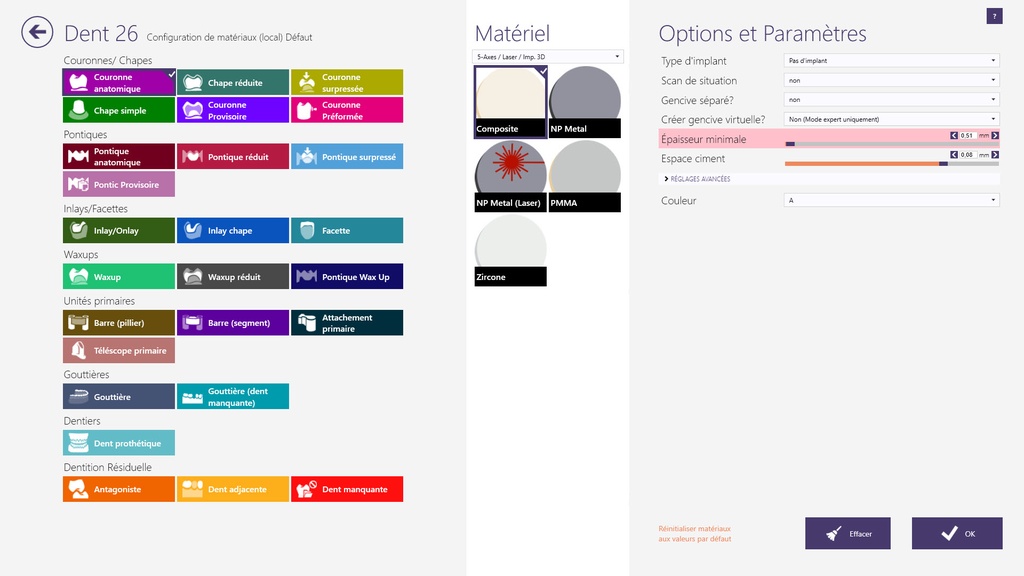Viewport: 1024px width, 576px height.
Task: Mark tooth as Dent manquante
Action: [x=347, y=489]
